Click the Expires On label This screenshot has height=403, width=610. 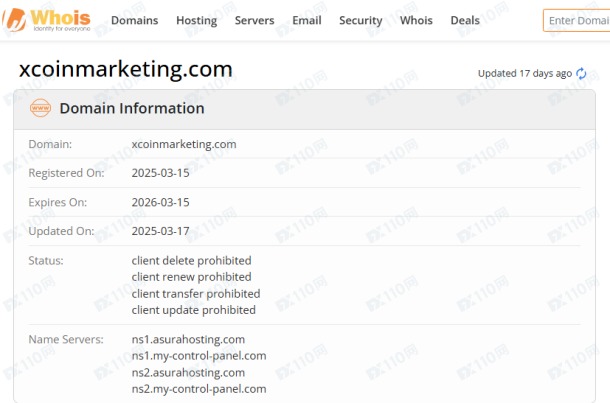pyautogui.click(x=58, y=203)
